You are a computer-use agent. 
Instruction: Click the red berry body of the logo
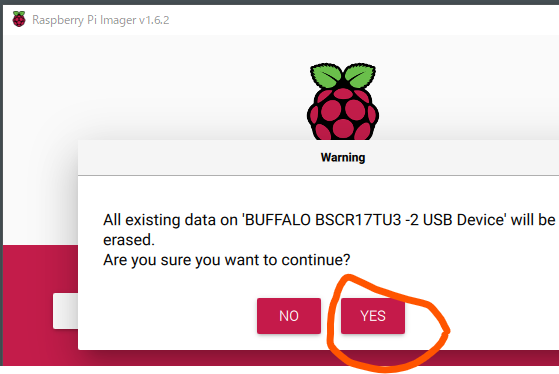point(343,114)
